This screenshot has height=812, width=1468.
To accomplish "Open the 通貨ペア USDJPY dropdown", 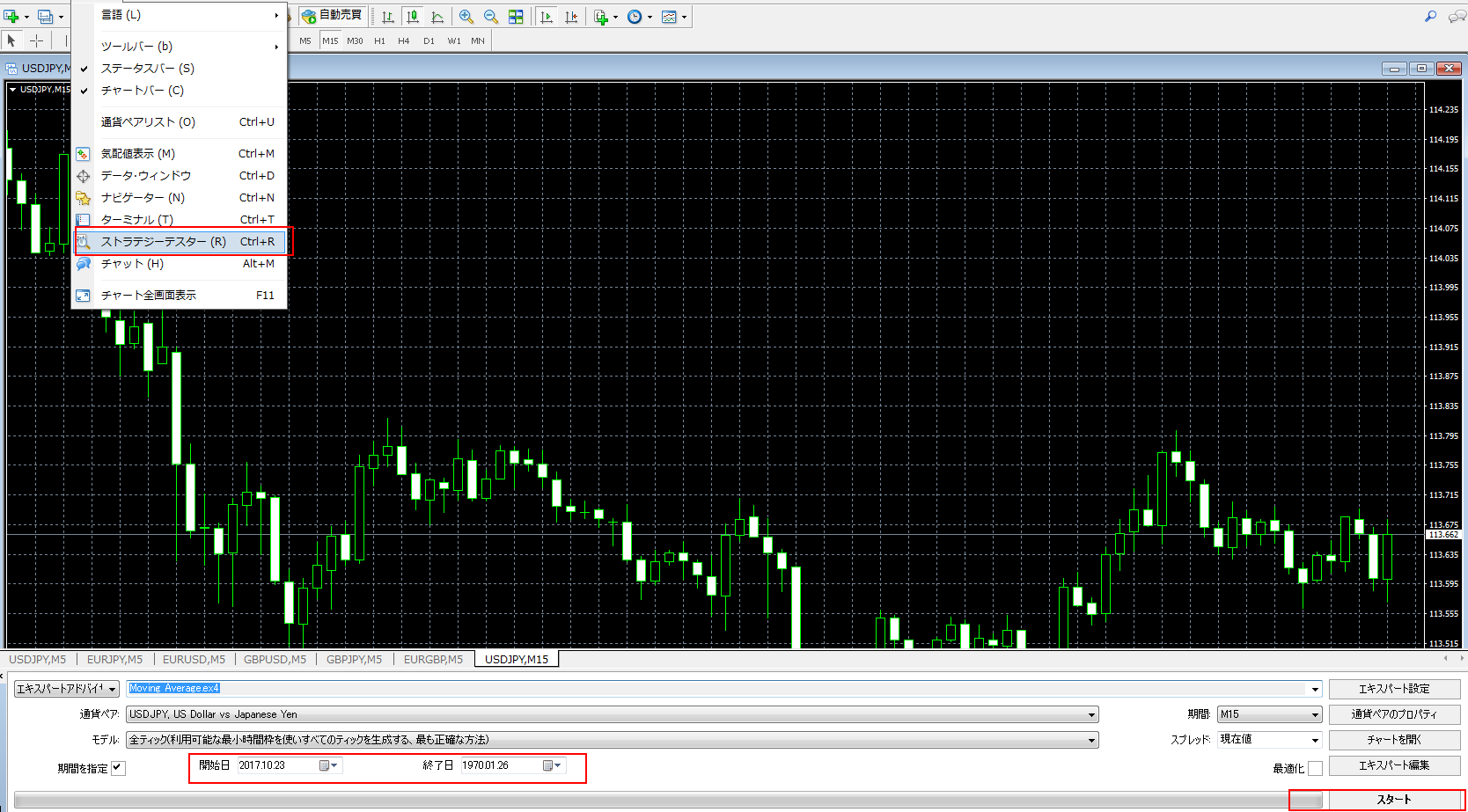I will tap(613, 714).
